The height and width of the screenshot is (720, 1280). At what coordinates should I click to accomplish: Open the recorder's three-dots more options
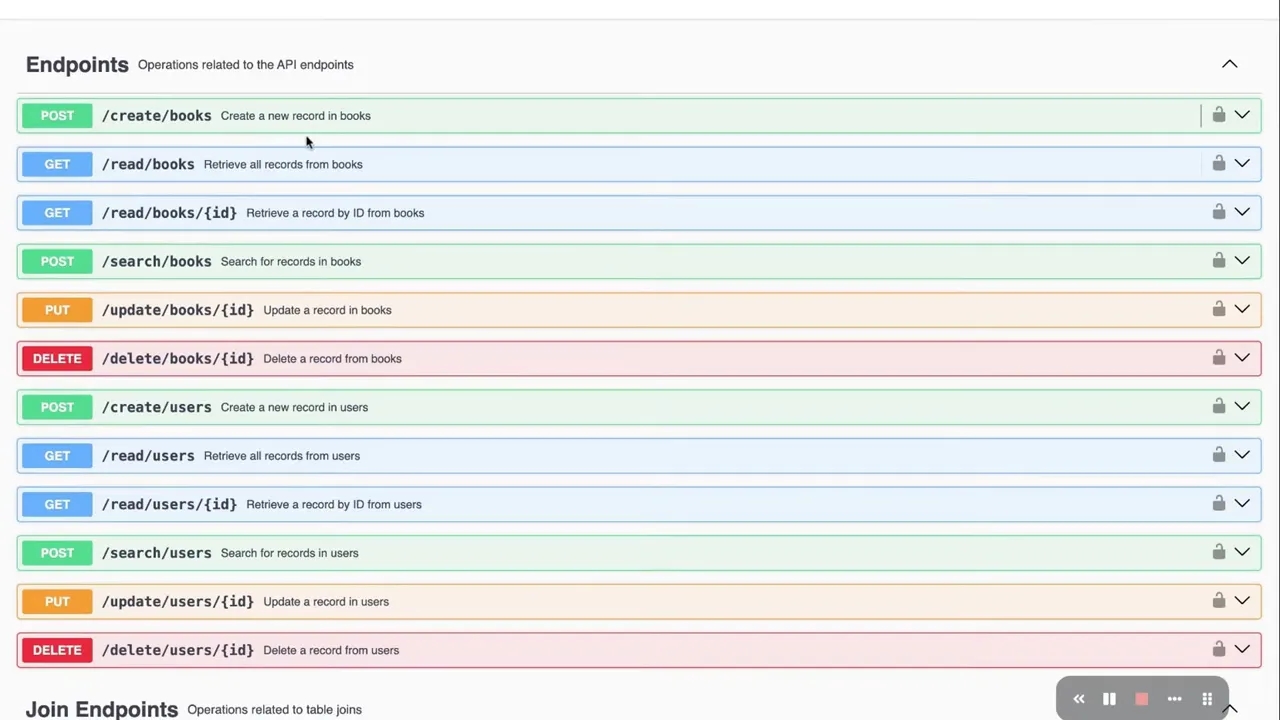point(1174,699)
